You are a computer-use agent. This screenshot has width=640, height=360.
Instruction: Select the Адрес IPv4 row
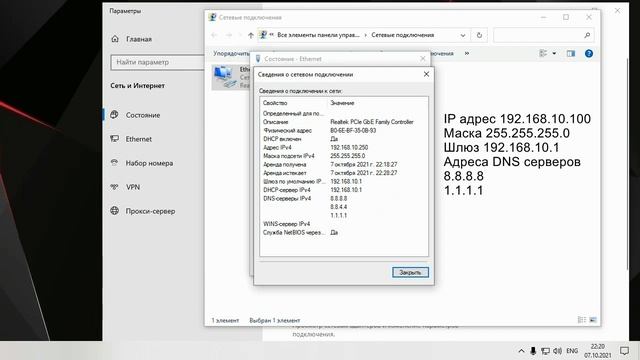point(344,147)
